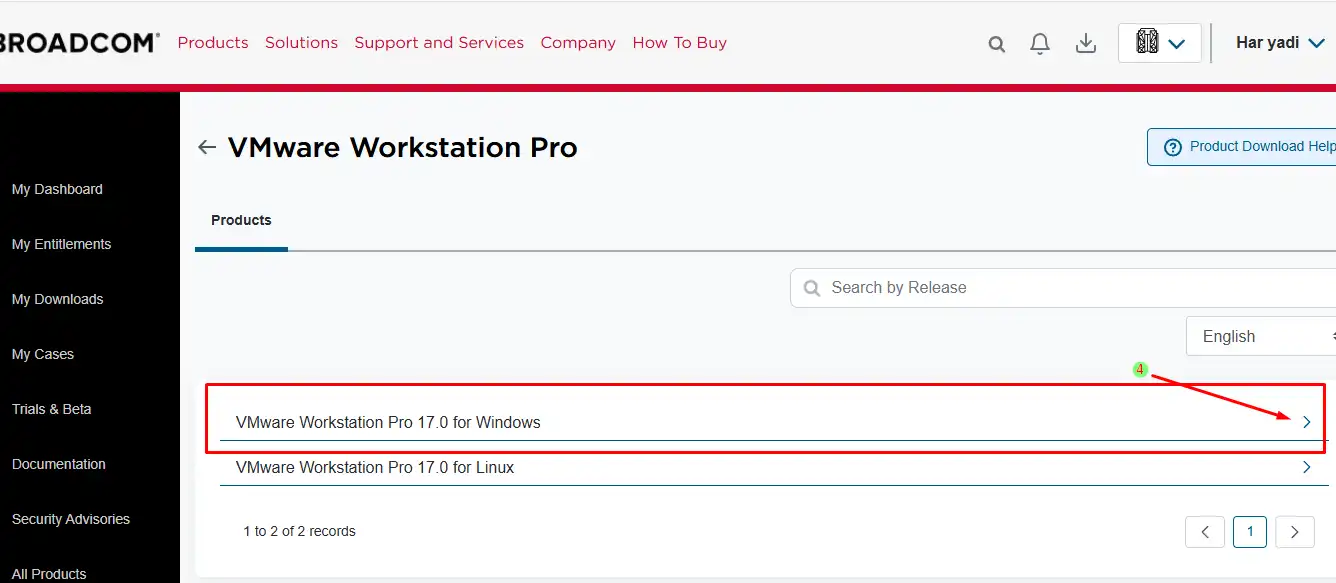The width and height of the screenshot is (1336, 583).
Task: Open the Har yadi user account menu
Action: 1280,43
